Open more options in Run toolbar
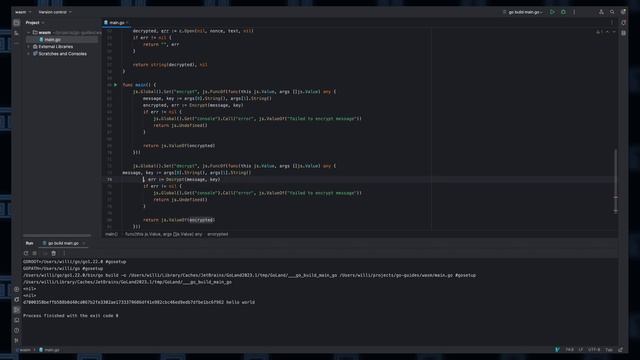Screen dimensions: 640x360 click(x=64, y=253)
